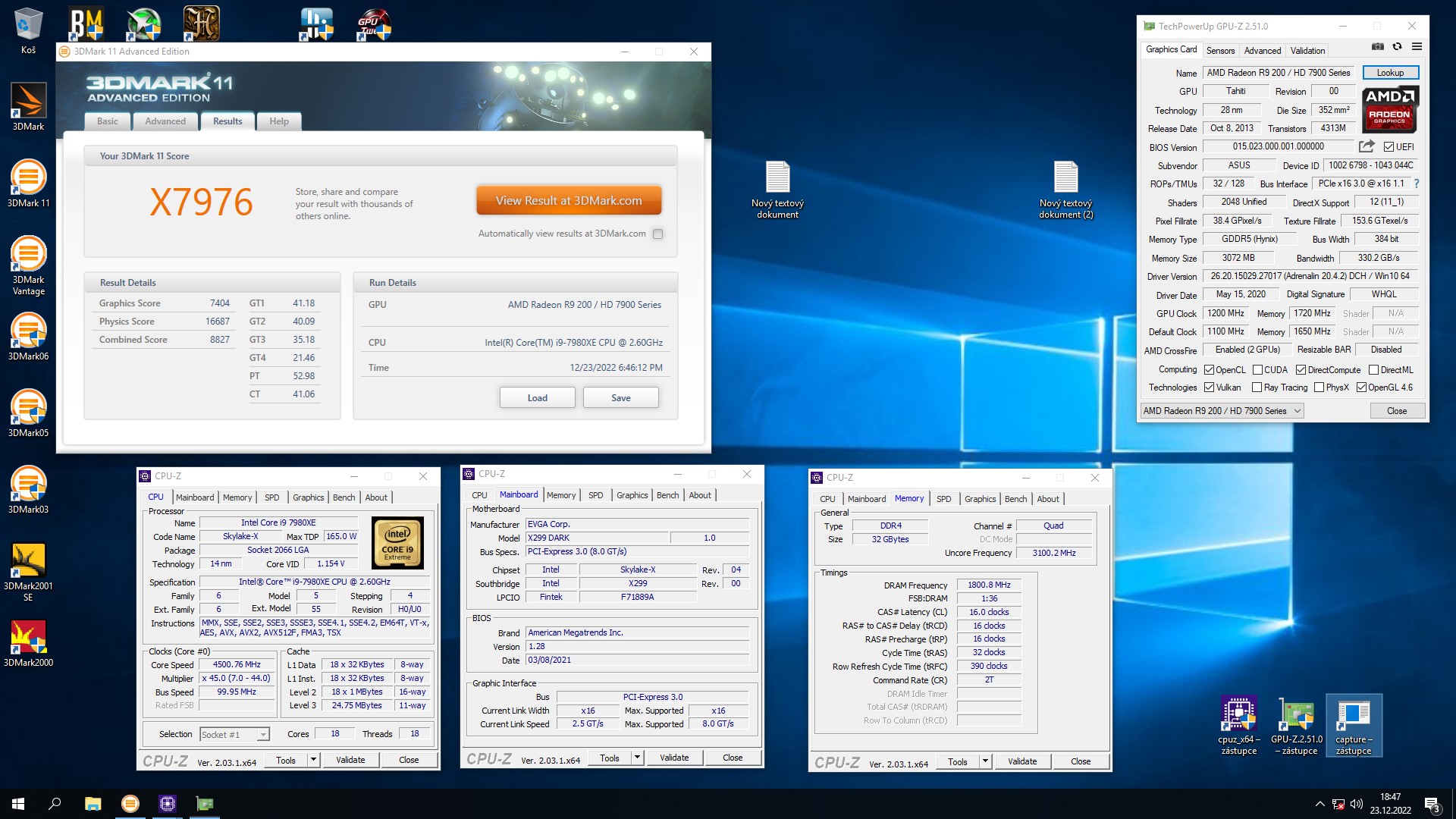
Task: Switch to the Validation tab in GPU-Z
Action: (1307, 51)
